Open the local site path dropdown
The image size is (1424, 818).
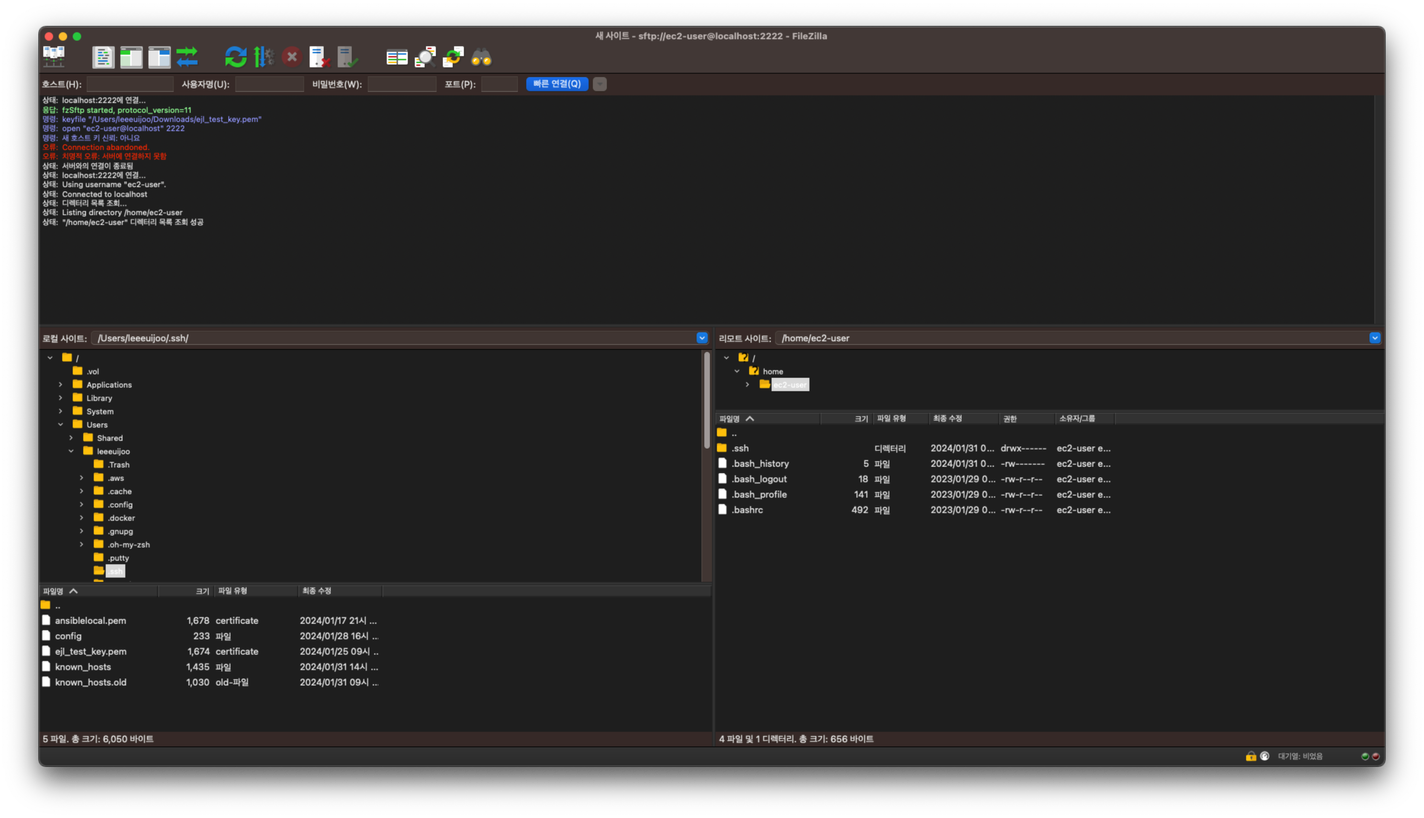(x=701, y=338)
